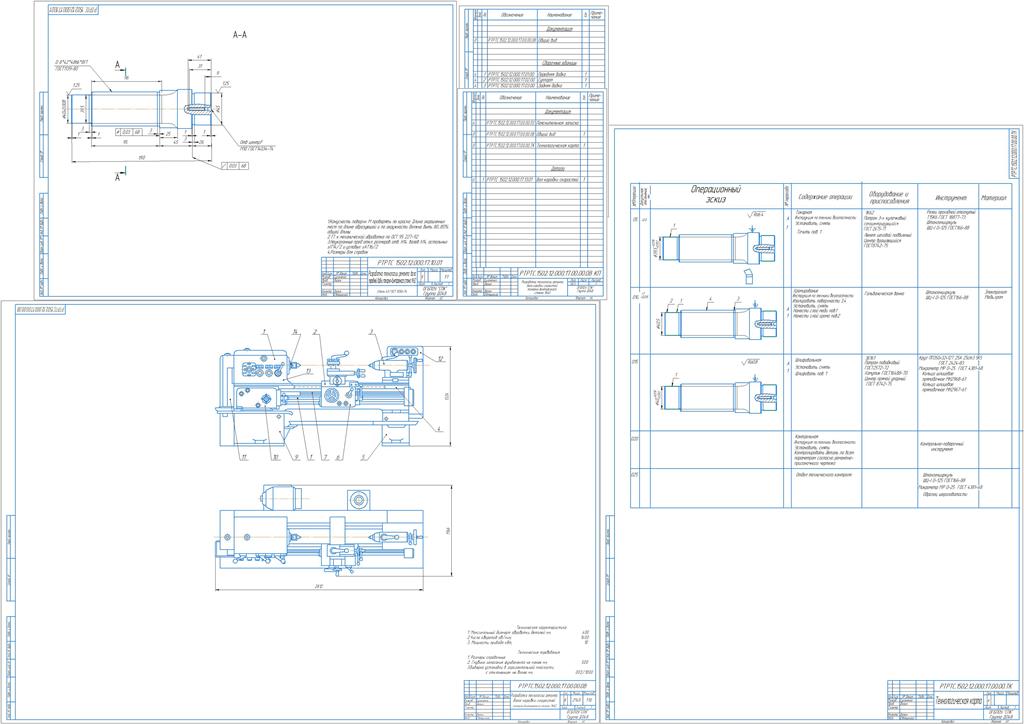
Task: Click the rotated designation stamp on lathe sheet
Action: click(x=40, y=309)
